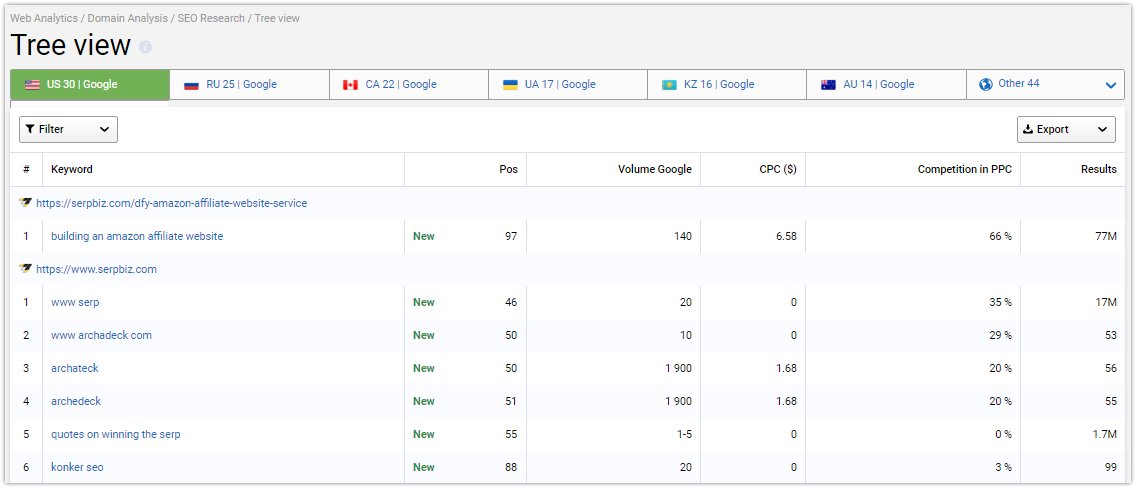Click the favicon beside dfy-amazon-affiliate-website-service URL
1136x488 pixels.
click(26, 203)
